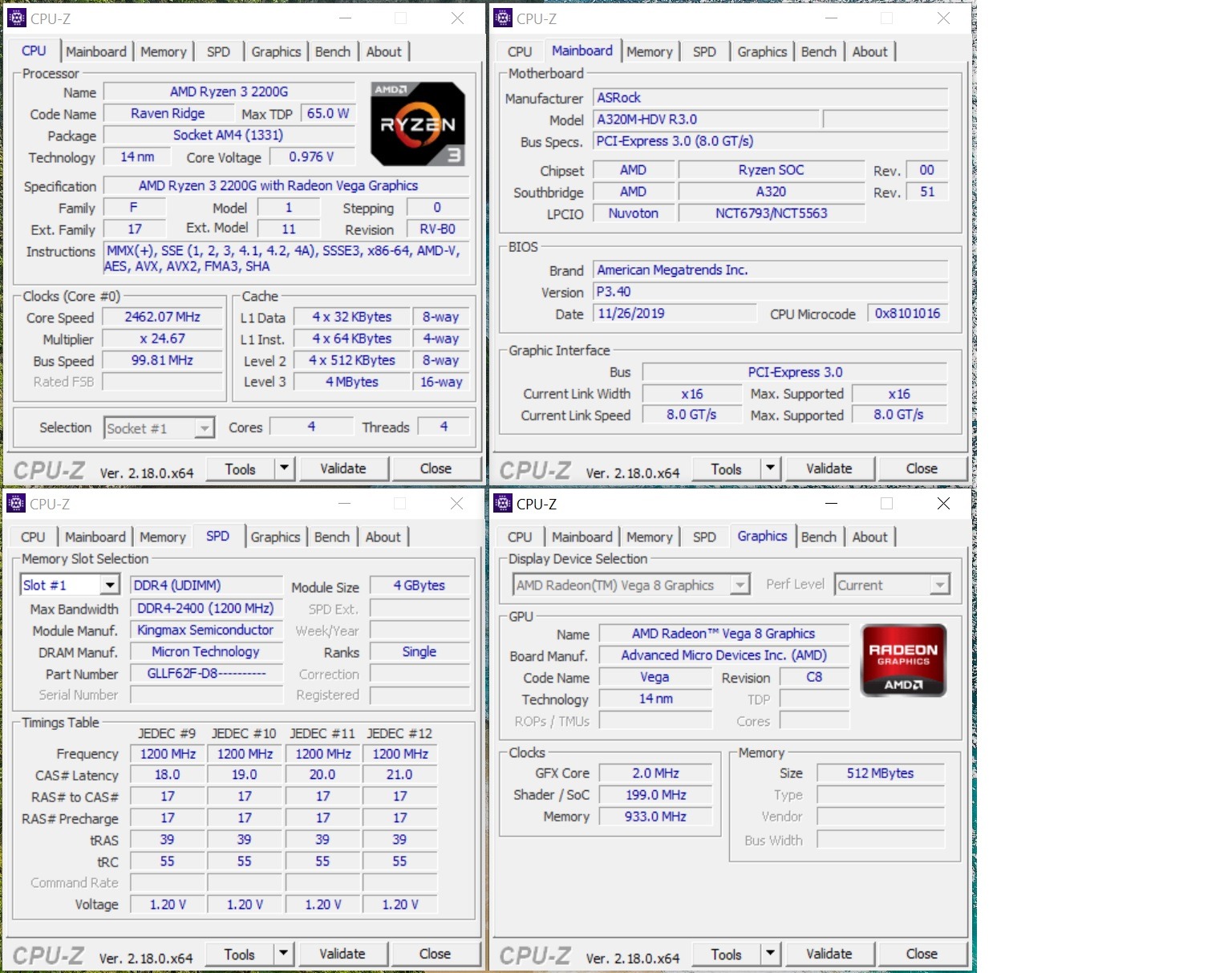Click the motherboard Model field A320M-HDV R3.0
The height and width of the screenshot is (973, 1232).
click(707, 119)
